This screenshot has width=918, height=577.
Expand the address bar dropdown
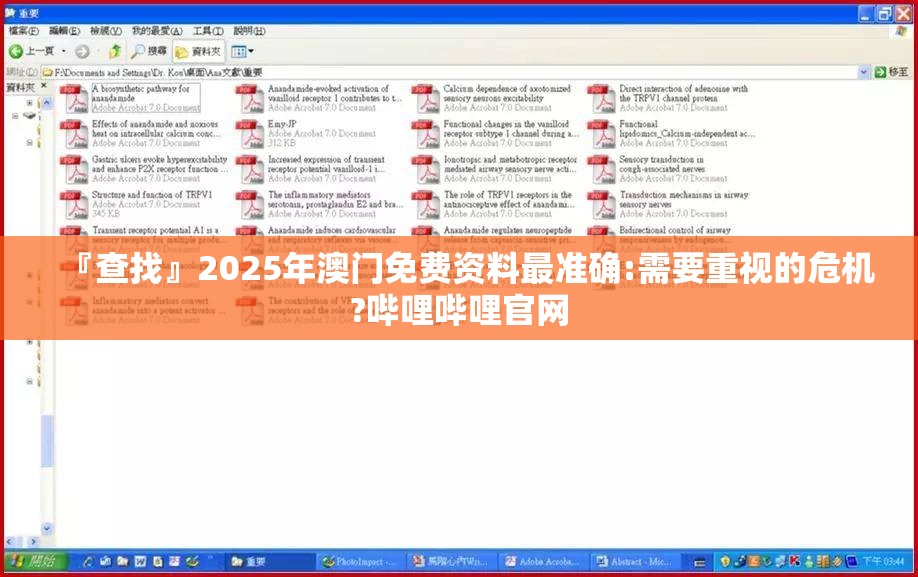point(864,72)
